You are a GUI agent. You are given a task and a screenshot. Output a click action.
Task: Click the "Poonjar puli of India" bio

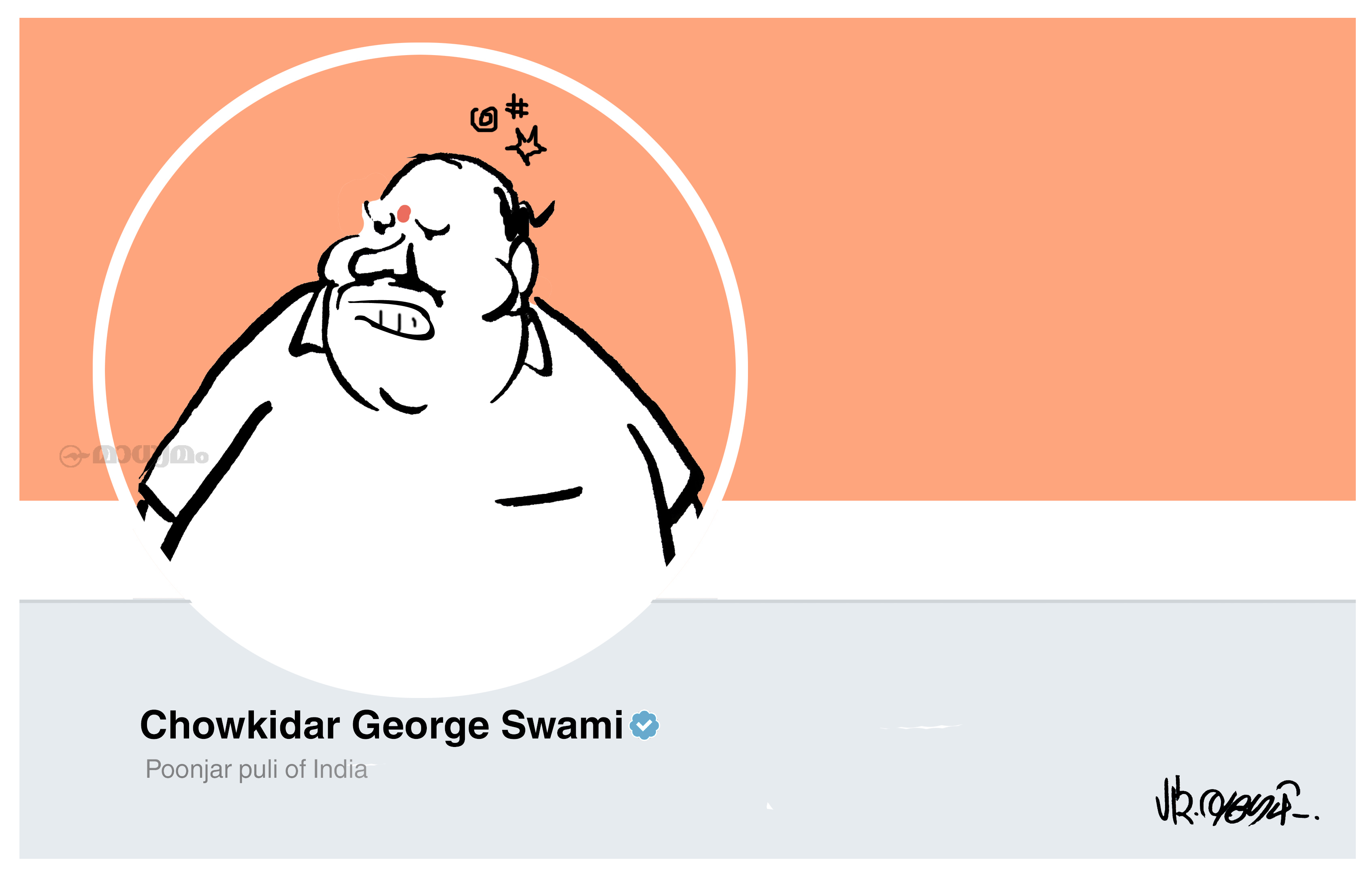(256, 770)
